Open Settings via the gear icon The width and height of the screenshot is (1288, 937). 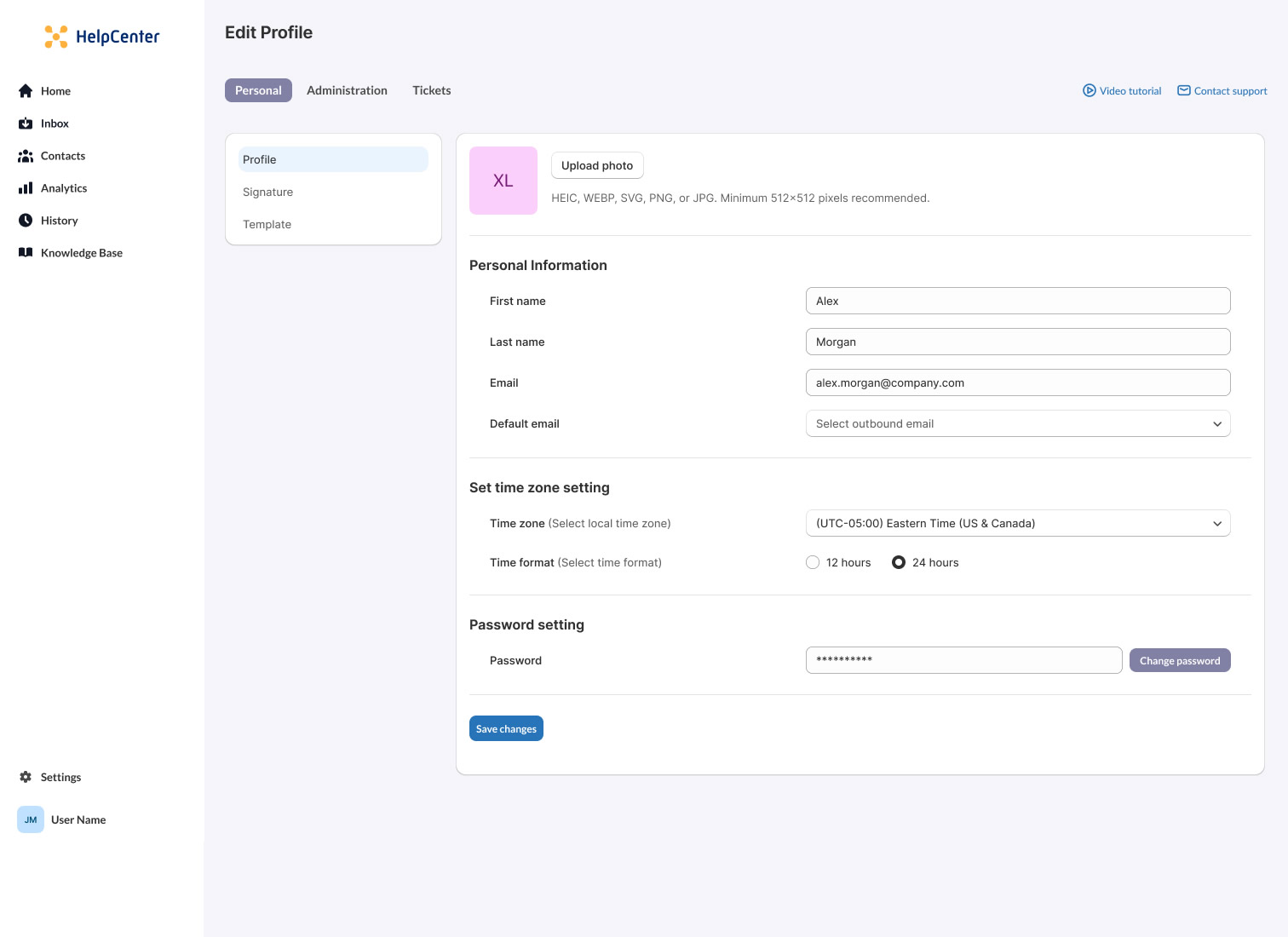[x=25, y=777]
